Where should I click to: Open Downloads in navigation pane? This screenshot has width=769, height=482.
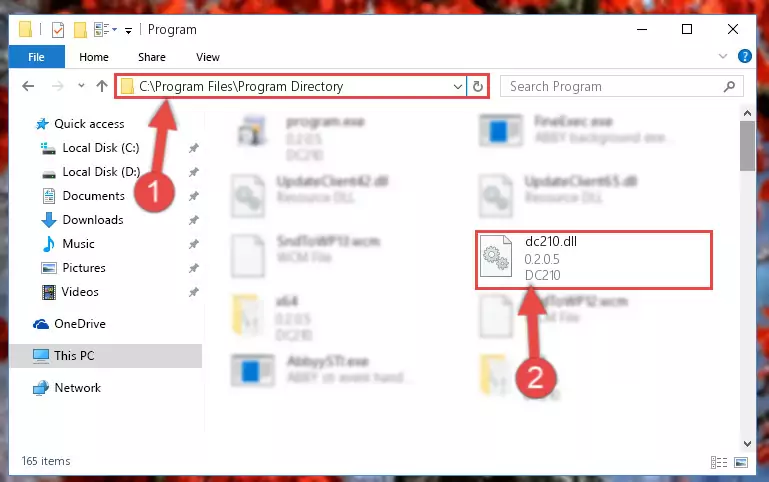(93, 220)
